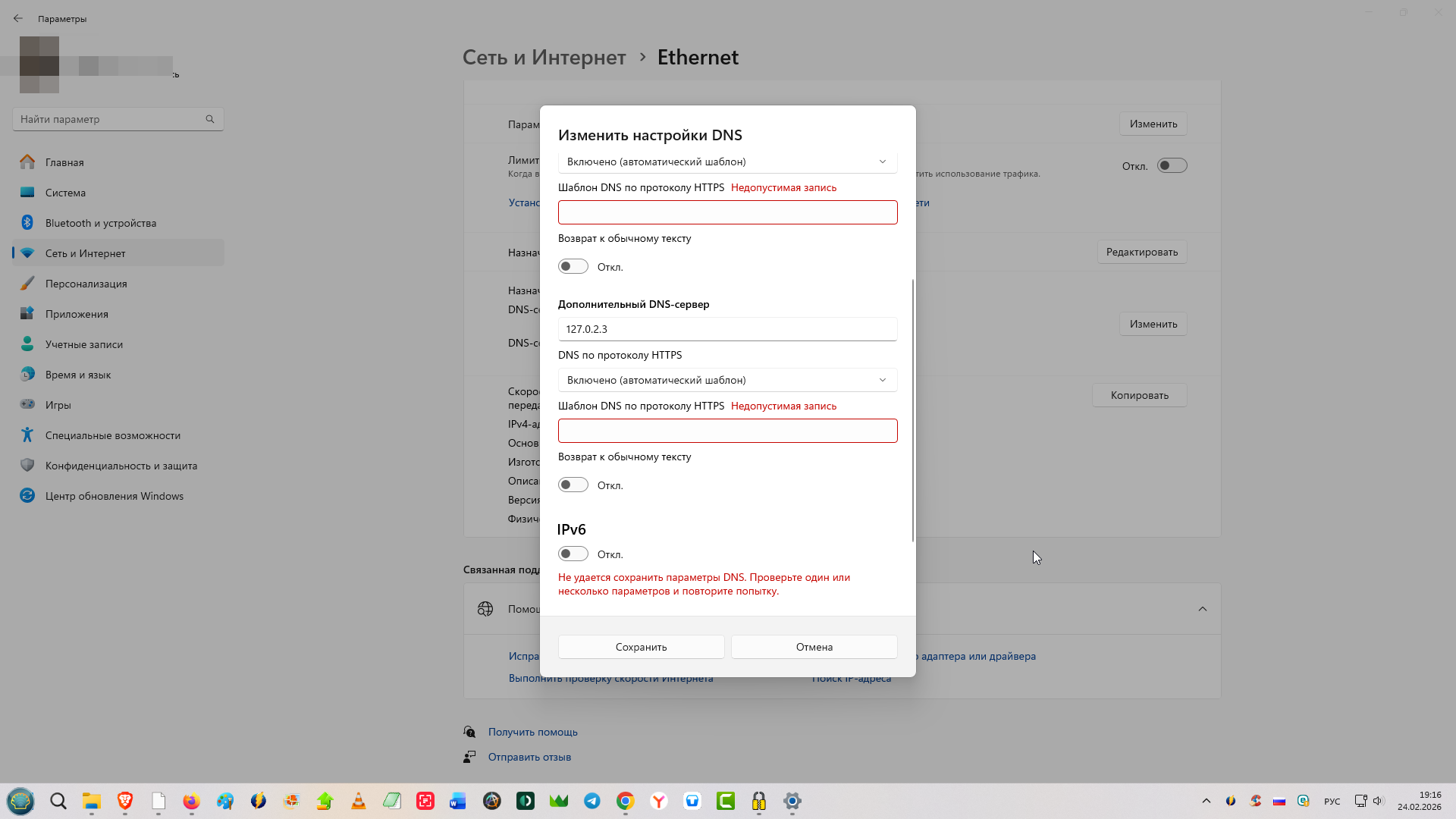The width and height of the screenshot is (1456, 819).
Task: Toggle IPv6 switch in DNS dialog
Action: click(x=573, y=554)
